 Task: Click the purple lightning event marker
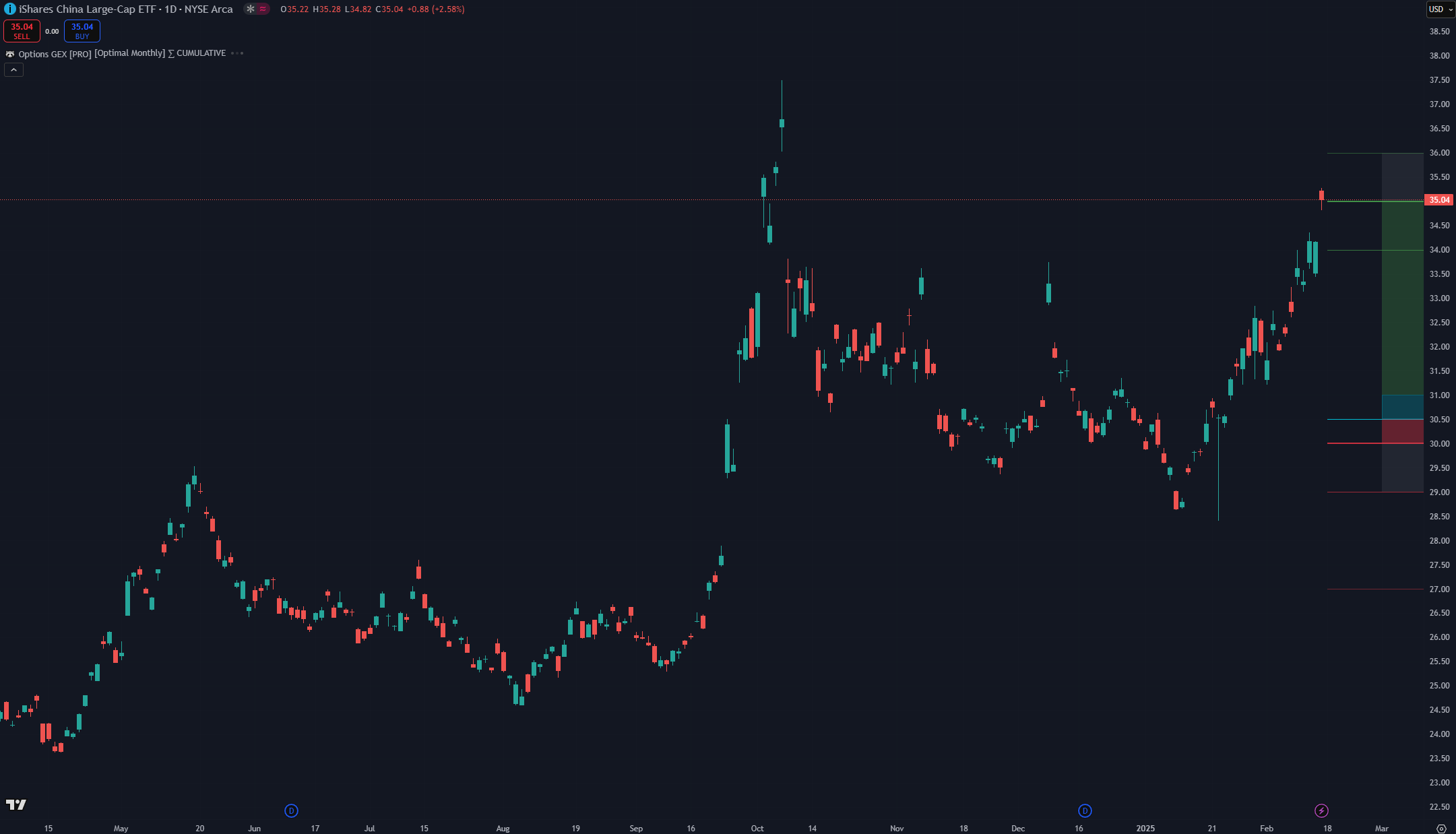1321,810
